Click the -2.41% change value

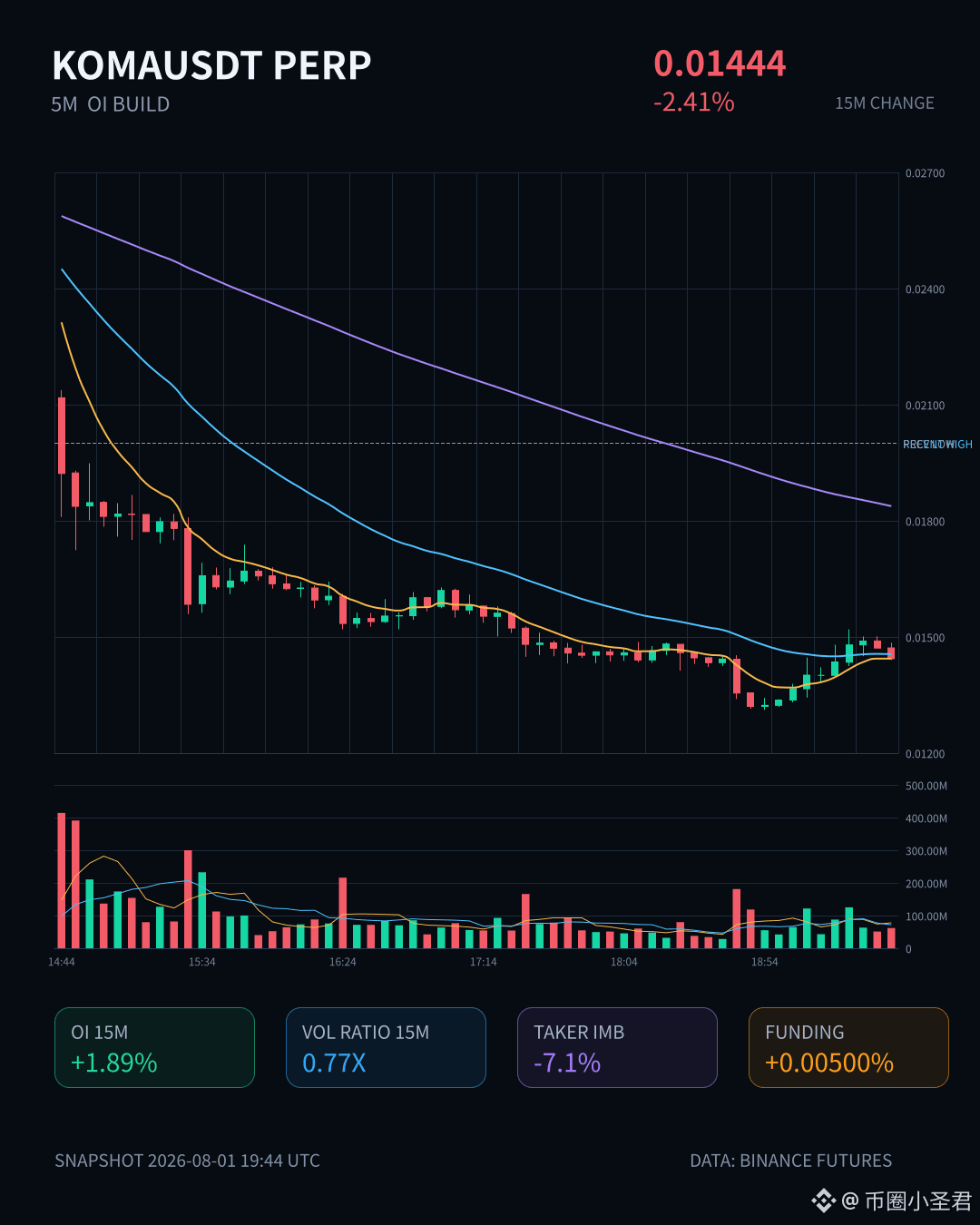tap(694, 102)
